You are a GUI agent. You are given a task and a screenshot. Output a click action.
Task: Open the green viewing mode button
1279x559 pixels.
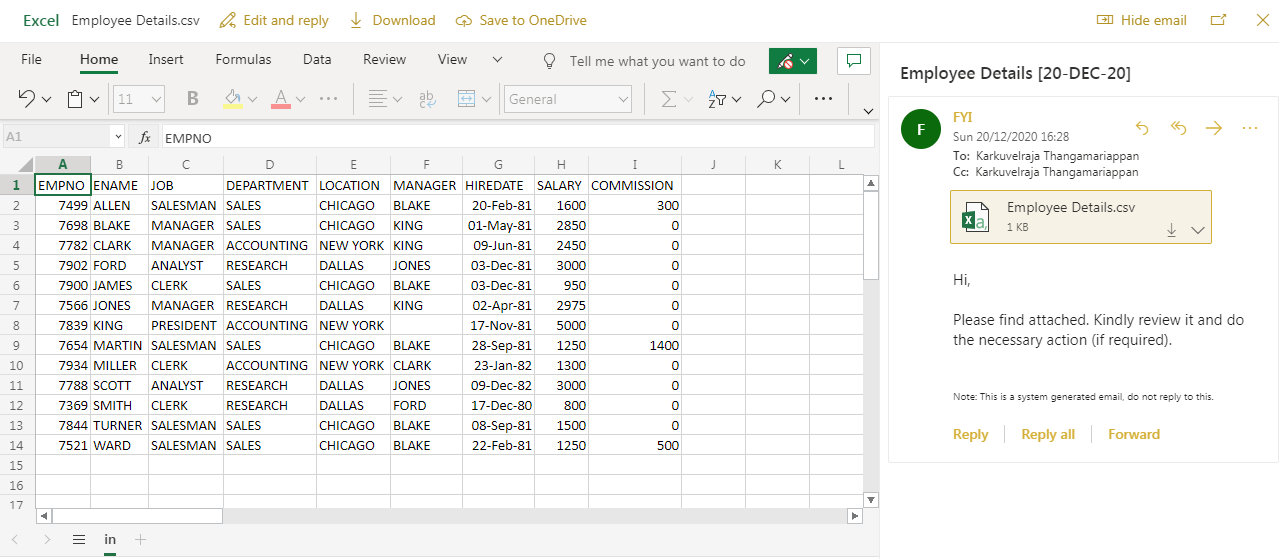coord(793,61)
